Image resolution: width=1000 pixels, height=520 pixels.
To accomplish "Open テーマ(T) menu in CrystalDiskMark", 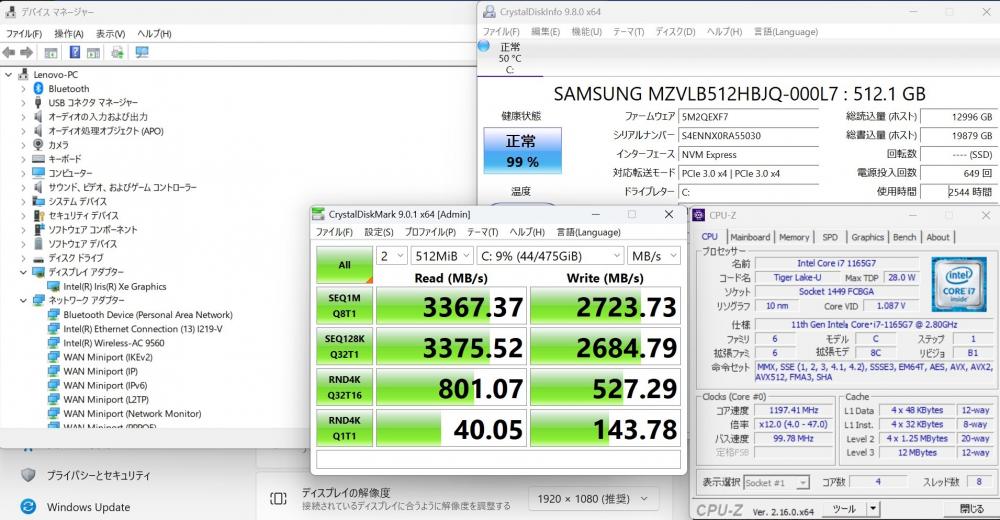I will coord(482,232).
